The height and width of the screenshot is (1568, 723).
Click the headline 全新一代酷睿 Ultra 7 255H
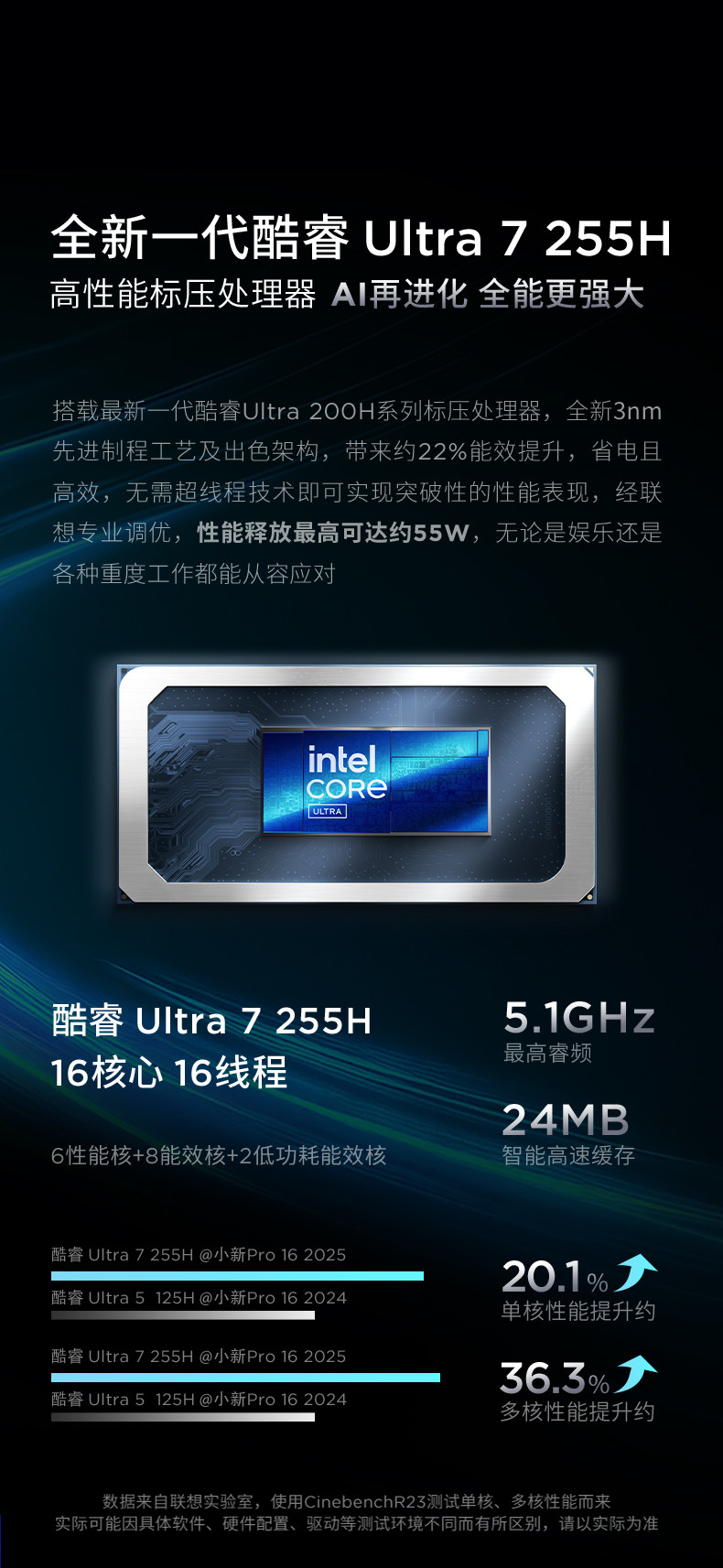[361, 238]
